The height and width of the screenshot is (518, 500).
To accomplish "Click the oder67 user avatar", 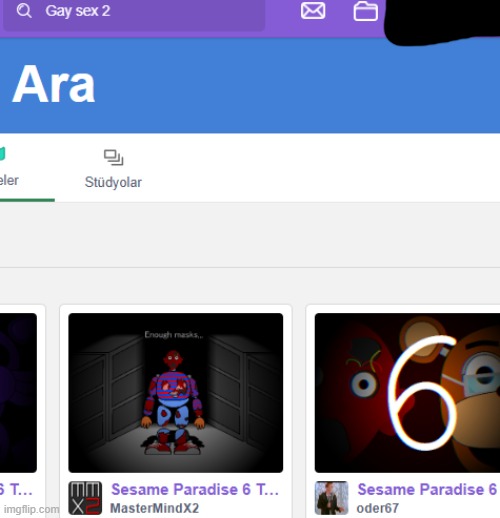I will coord(331,498).
